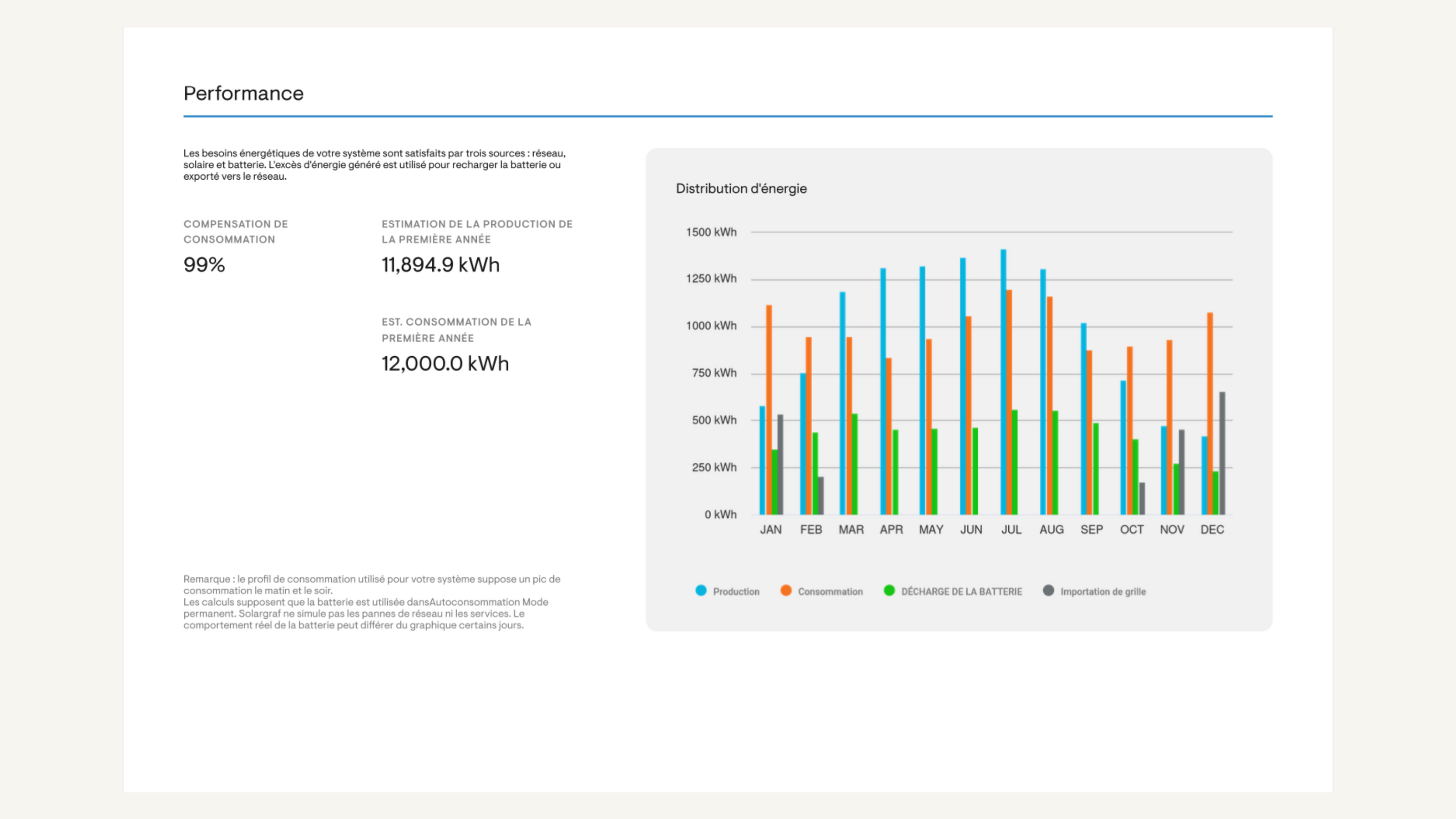This screenshot has width=1456, height=819.
Task: Click the green battery discharge legend dot
Action: [x=889, y=591]
